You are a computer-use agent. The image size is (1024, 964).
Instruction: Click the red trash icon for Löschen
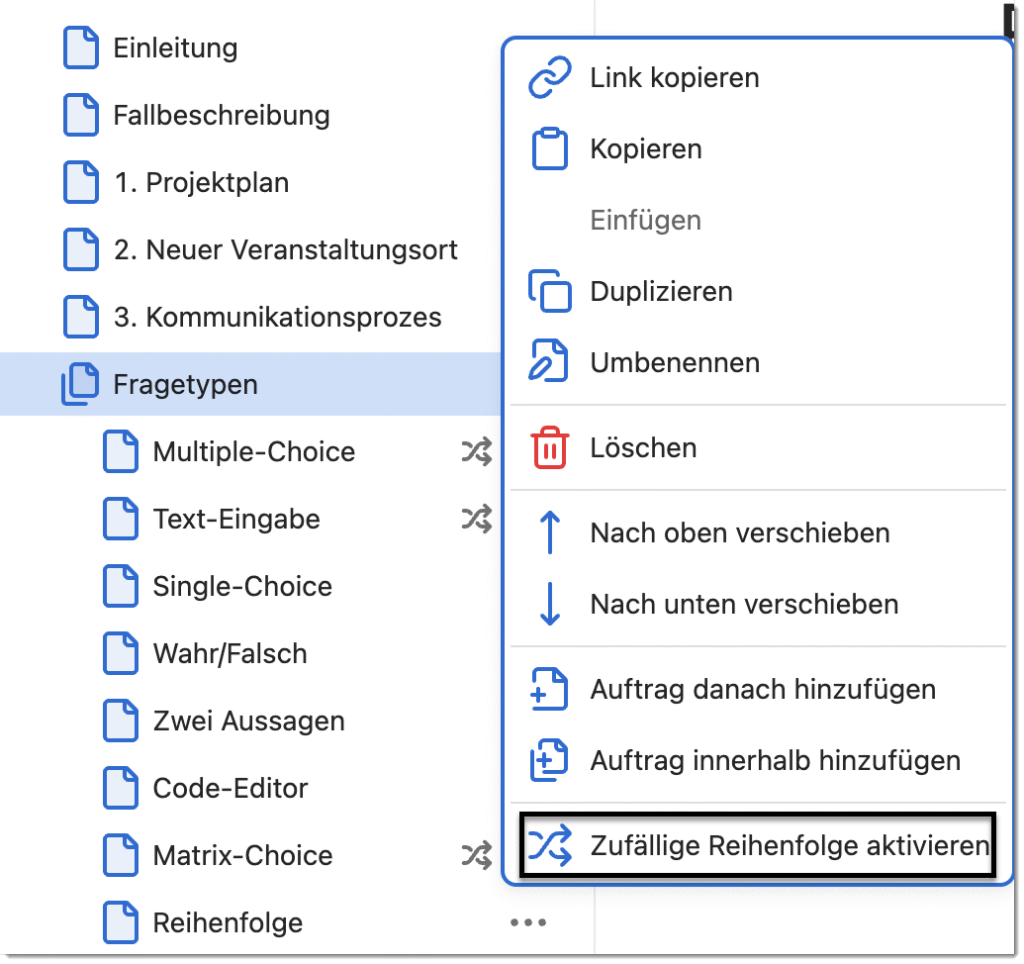(x=549, y=448)
